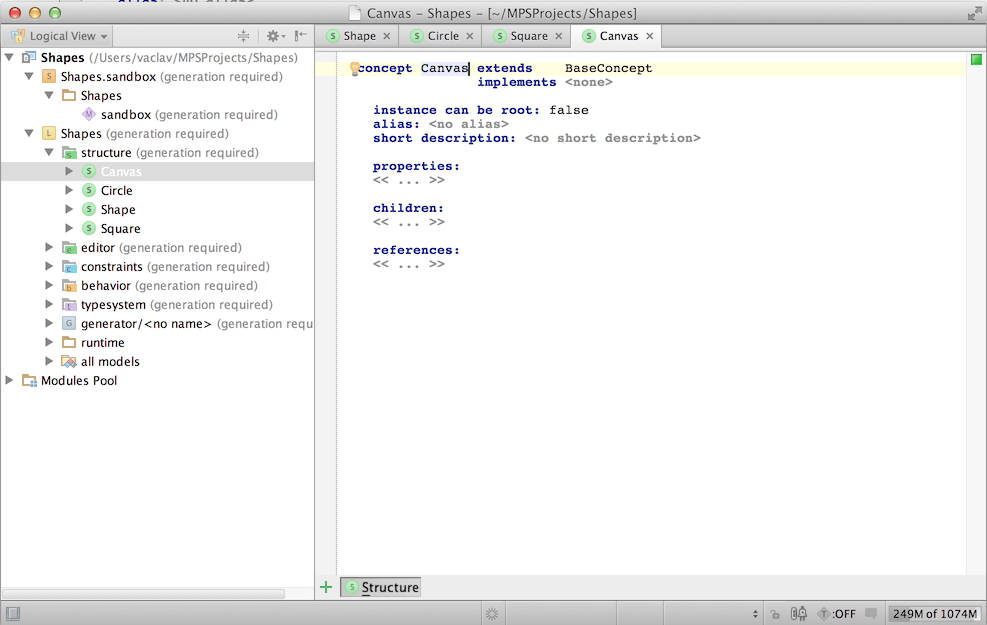Viewport: 987px width, 625px height.
Task: Click the Structure tab at editor bottom
Action: (x=389, y=587)
